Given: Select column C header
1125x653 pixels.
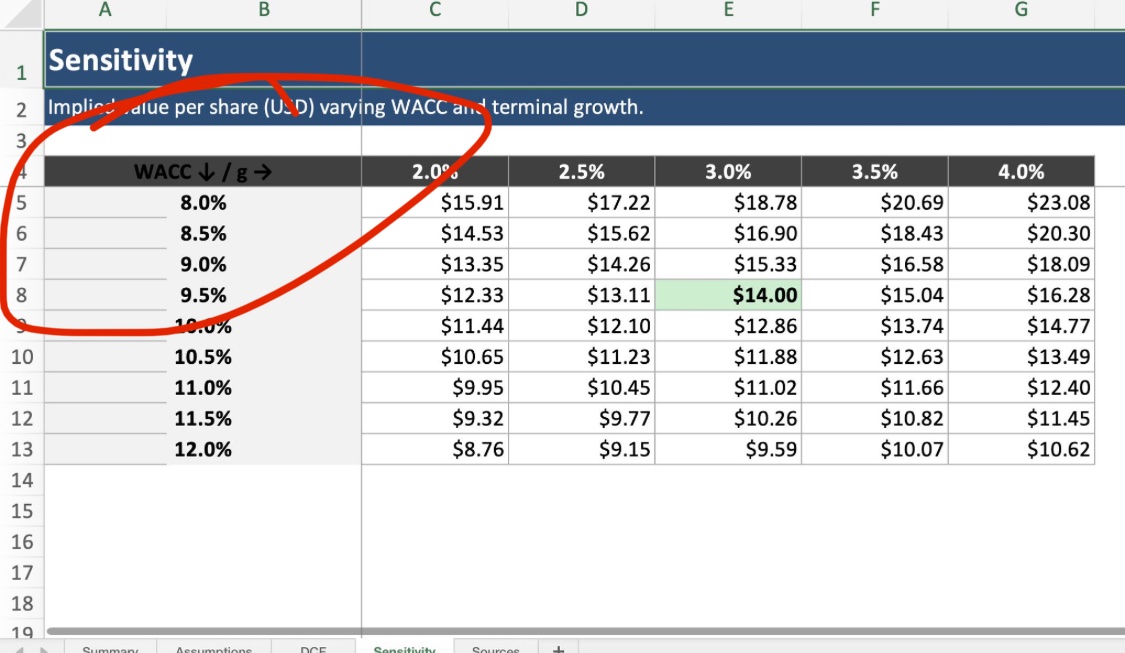Looking at the screenshot, I should (435, 10).
